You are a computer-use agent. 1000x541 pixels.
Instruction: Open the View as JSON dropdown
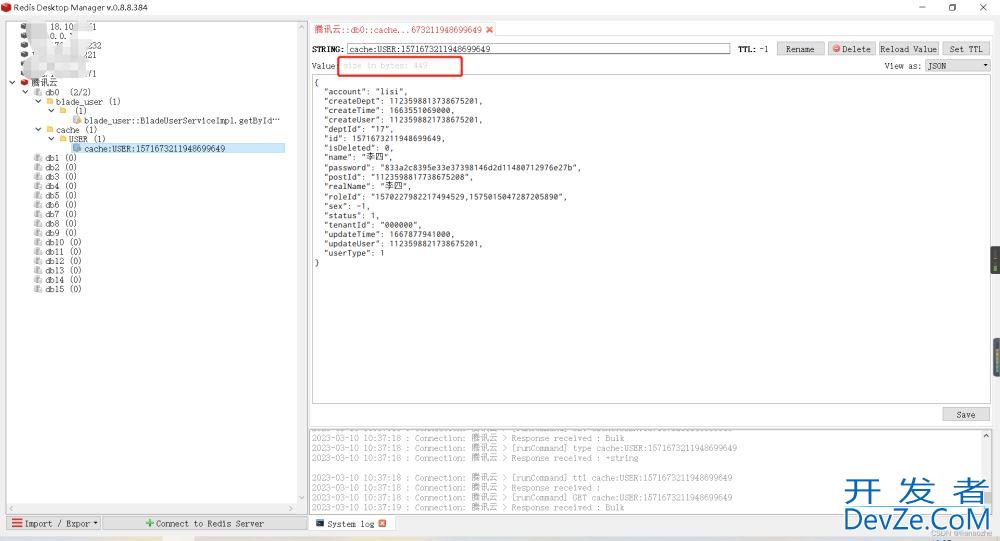click(x=957, y=66)
